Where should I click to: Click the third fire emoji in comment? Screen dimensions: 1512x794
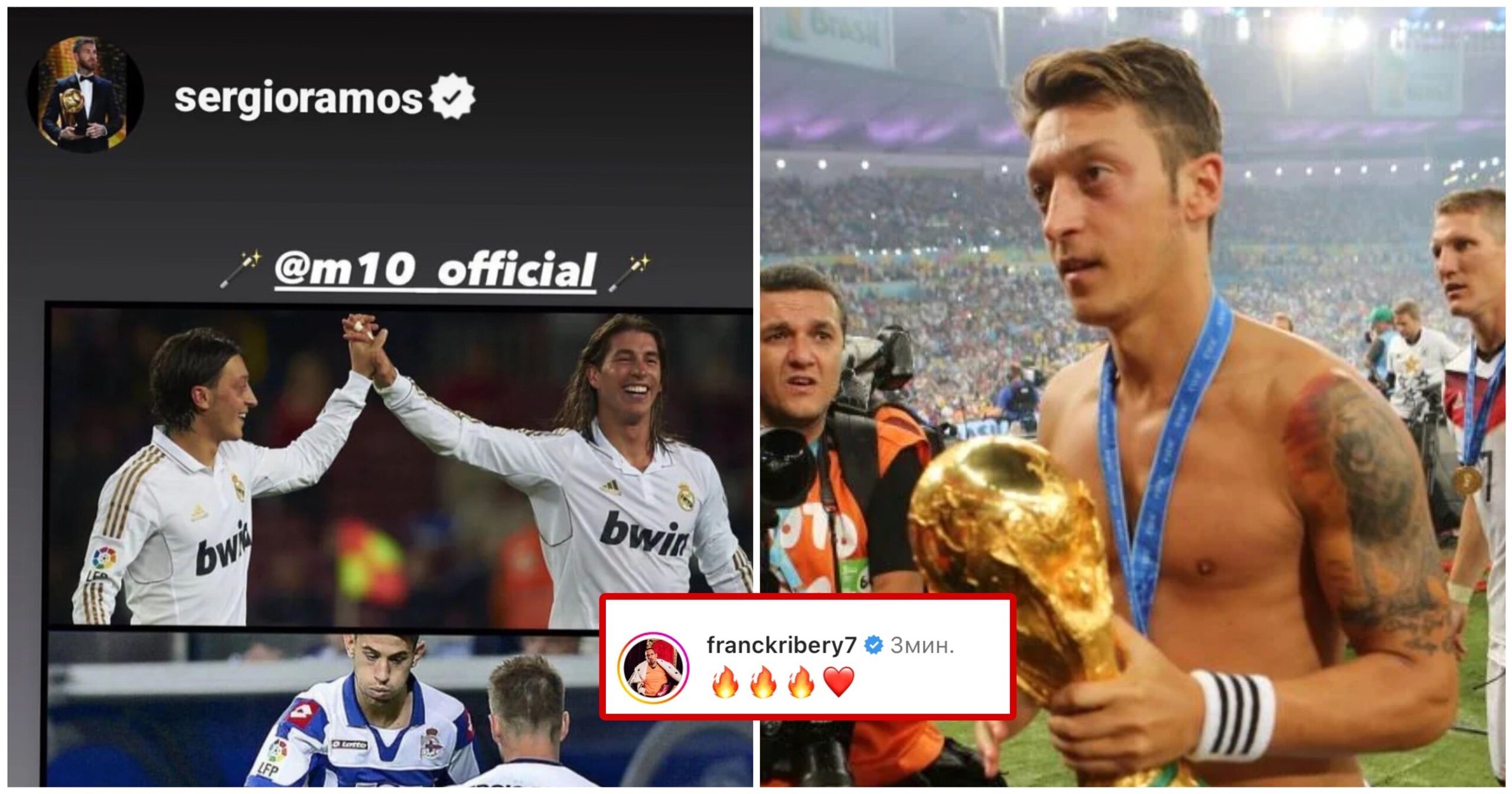click(x=801, y=682)
